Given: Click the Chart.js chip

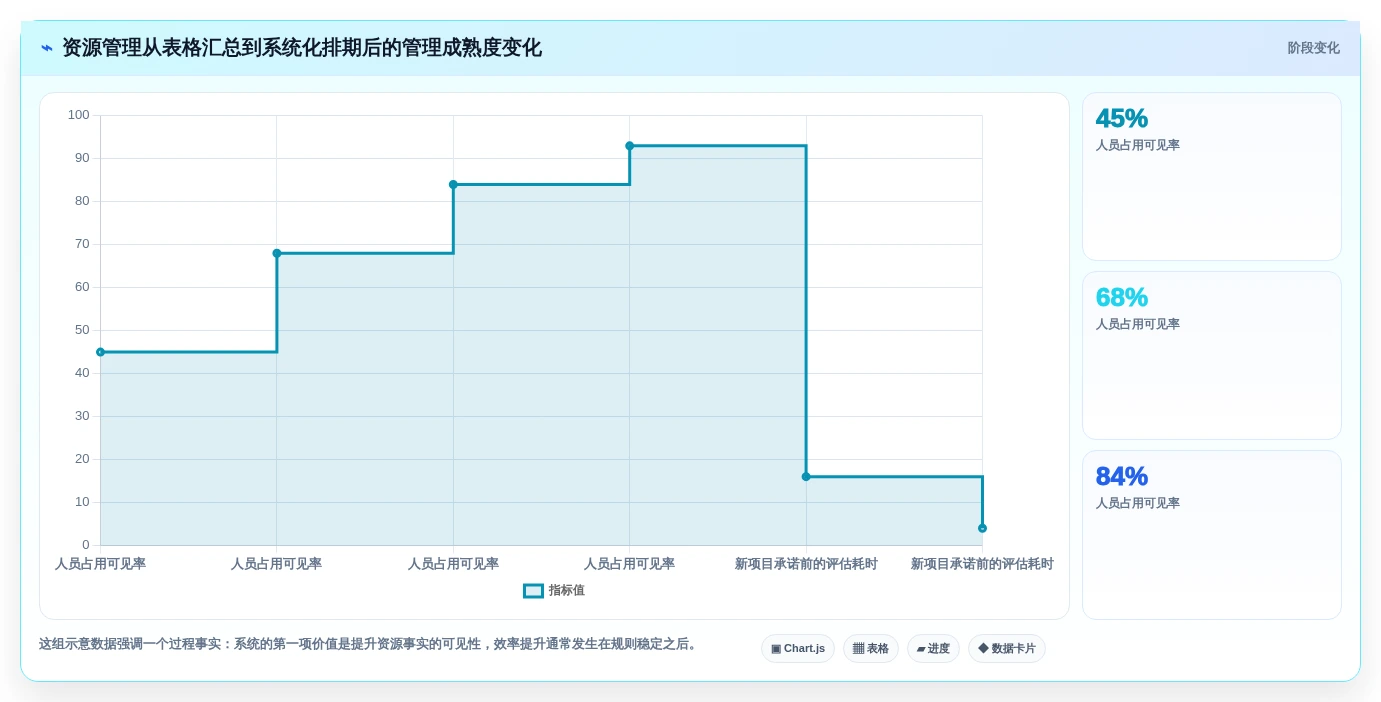Looking at the screenshot, I should [x=798, y=648].
